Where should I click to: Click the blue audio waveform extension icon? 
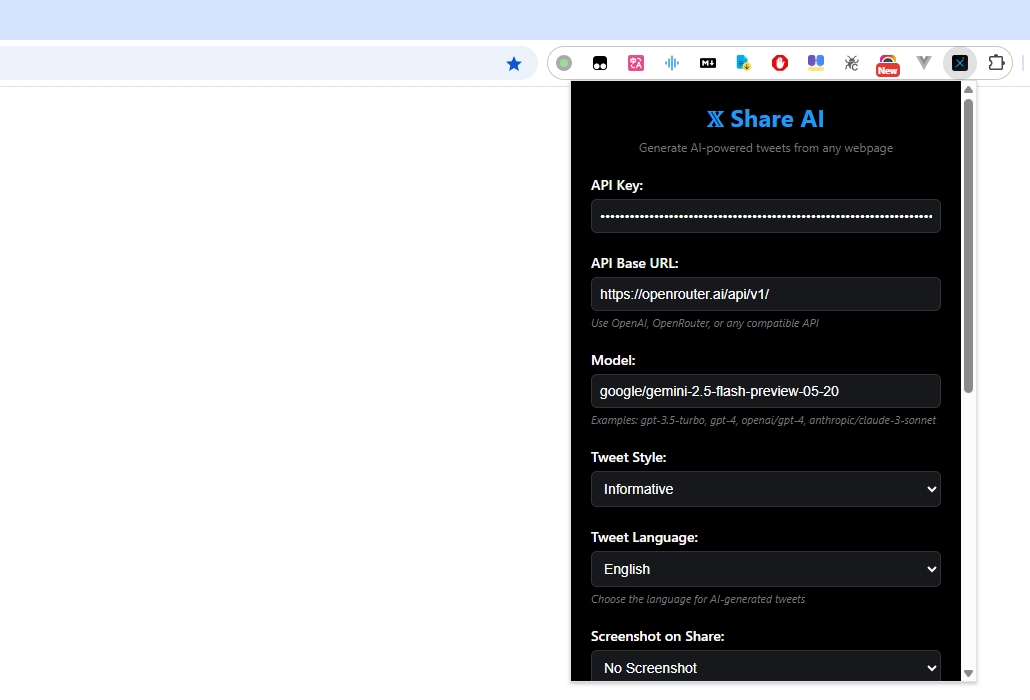click(x=671, y=62)
